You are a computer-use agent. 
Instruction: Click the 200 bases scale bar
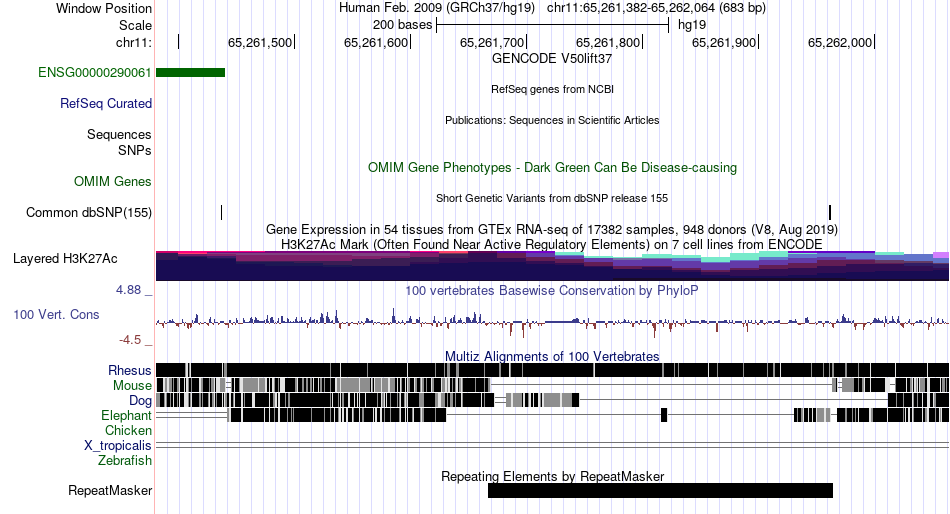click(552, 25)
